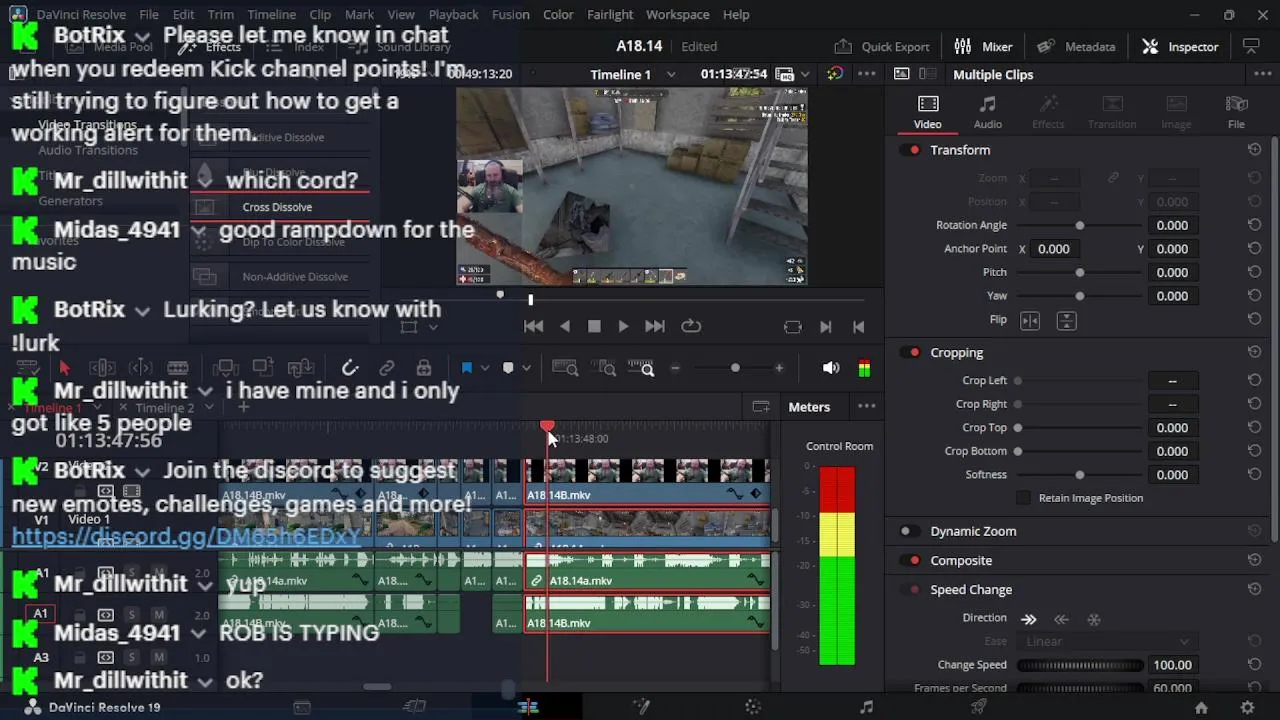Toggle the Transform enable switch
This screenshot has height=720, width=1280.
point(910,150)
